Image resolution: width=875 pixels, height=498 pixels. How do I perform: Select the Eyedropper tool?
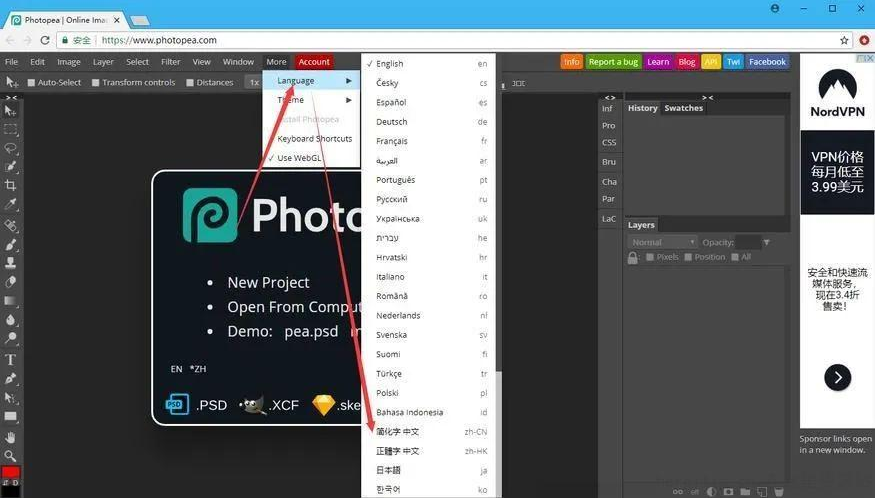point(11,204)
